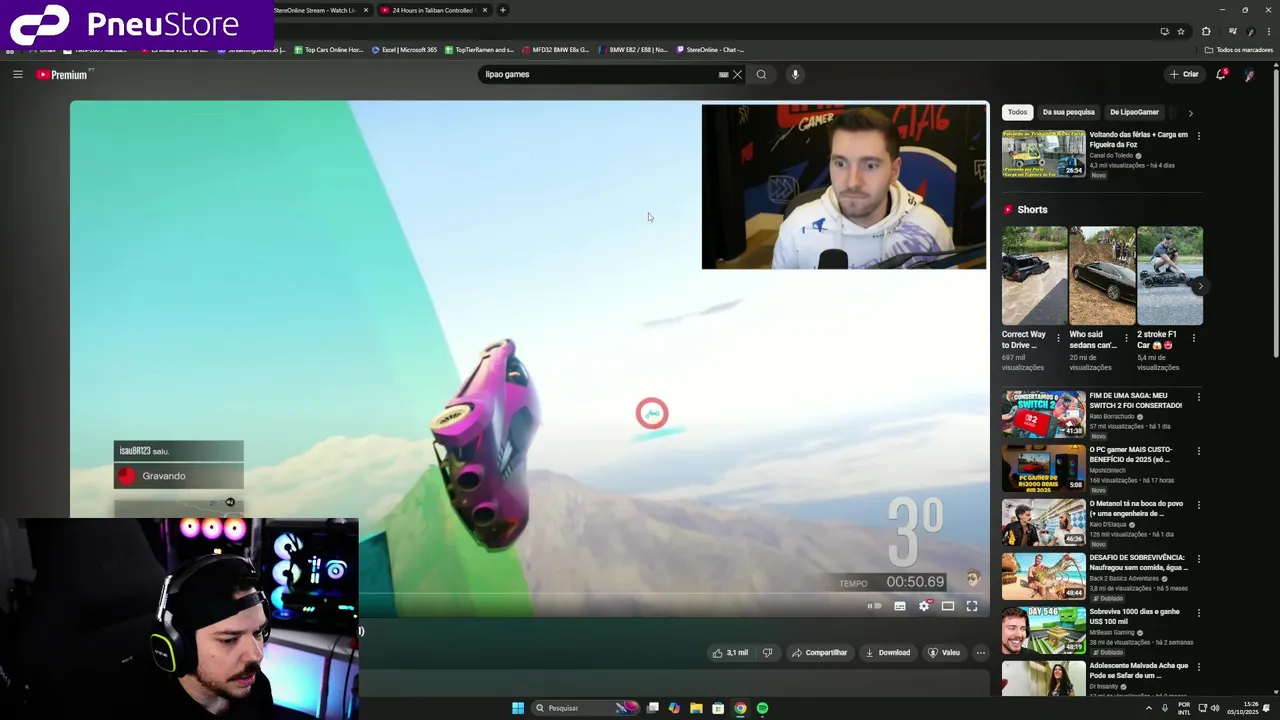
Task: Go to YouTube Premium home logo
Action: 63,75
